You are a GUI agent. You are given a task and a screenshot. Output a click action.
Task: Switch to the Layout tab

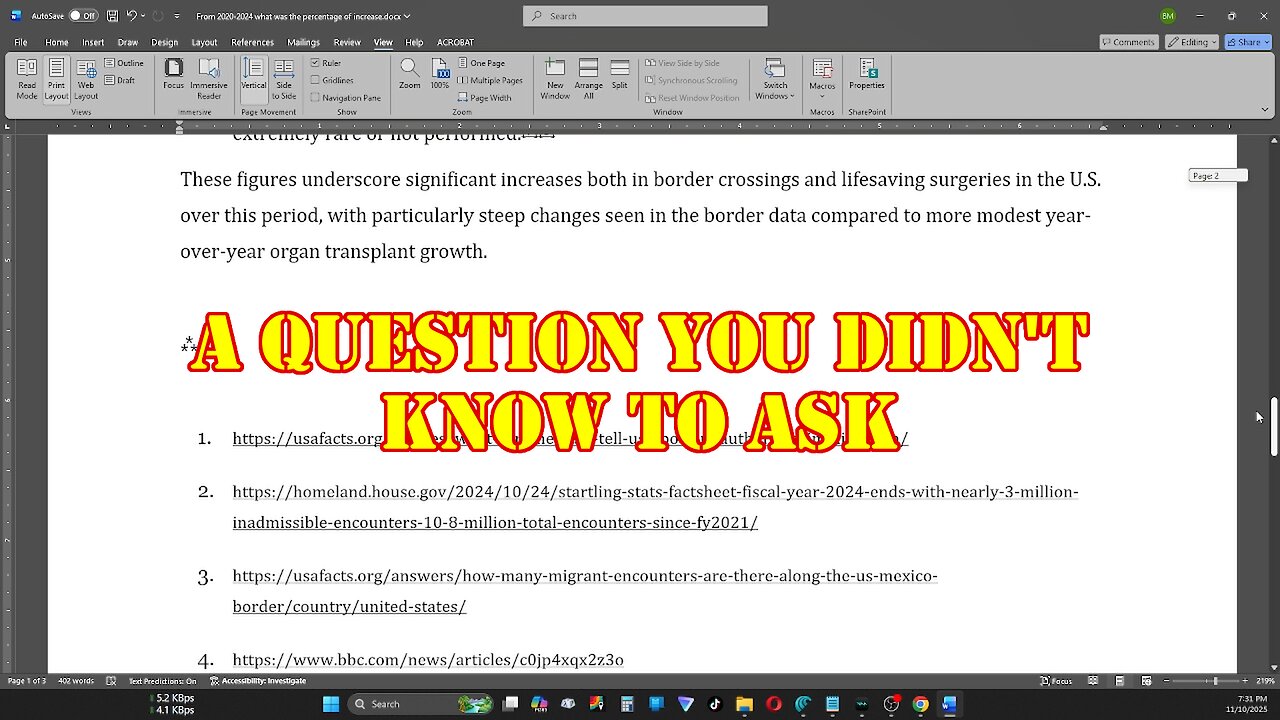tap(204, 42)
